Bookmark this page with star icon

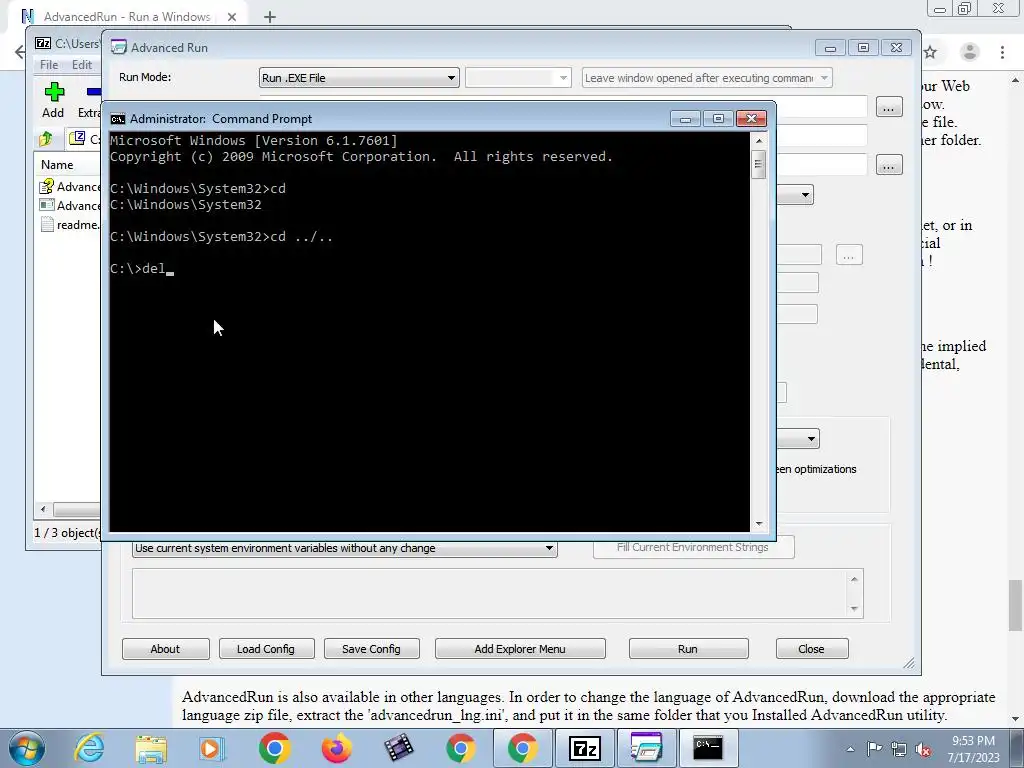(931, 52)
